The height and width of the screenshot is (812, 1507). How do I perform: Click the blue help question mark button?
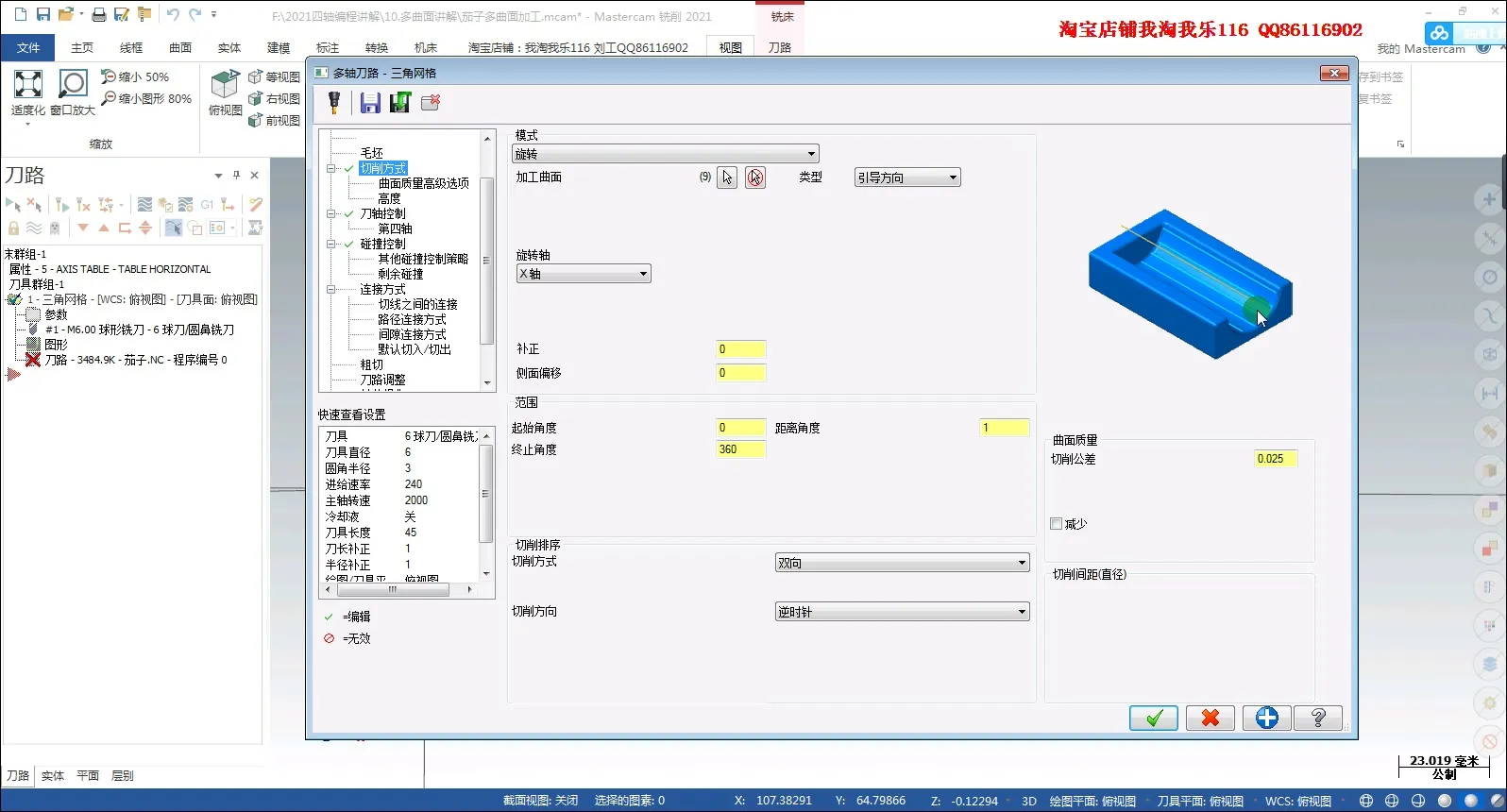pos(1318,719)
